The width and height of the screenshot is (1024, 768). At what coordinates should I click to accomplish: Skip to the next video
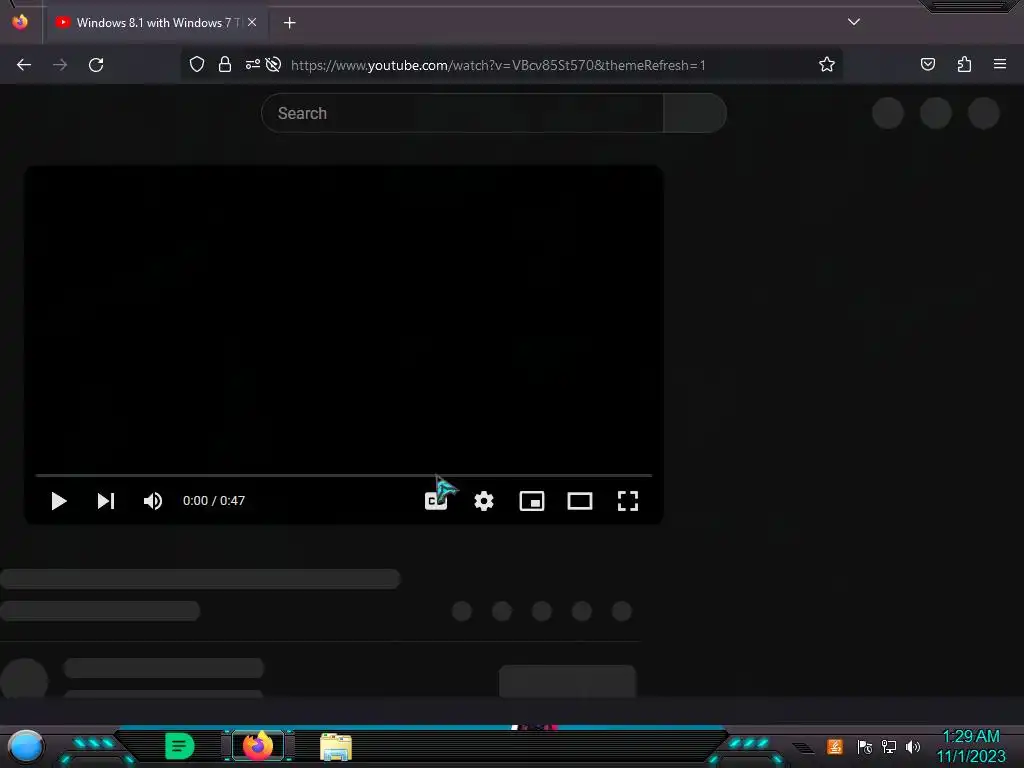106,501
